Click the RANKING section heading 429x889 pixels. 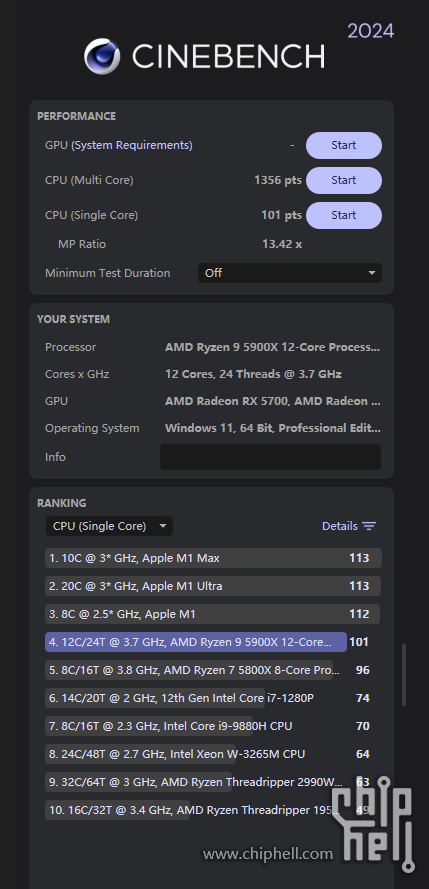(x=62, y=503)
